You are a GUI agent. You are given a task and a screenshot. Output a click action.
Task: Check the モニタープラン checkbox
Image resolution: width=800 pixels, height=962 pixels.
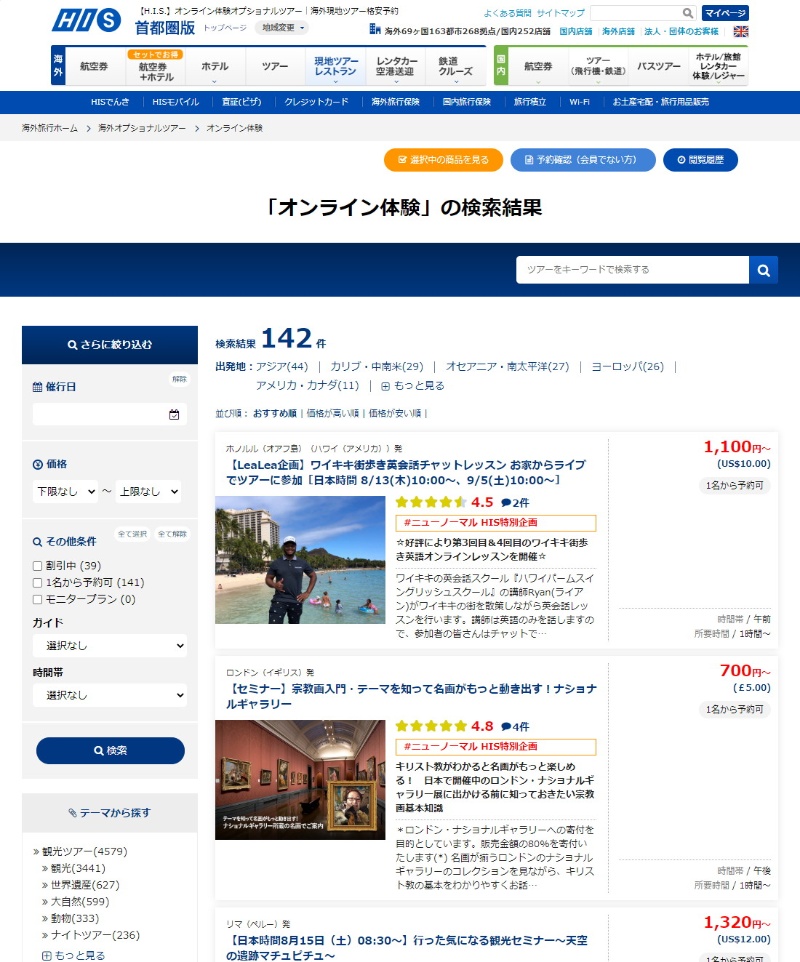[38, 597]
